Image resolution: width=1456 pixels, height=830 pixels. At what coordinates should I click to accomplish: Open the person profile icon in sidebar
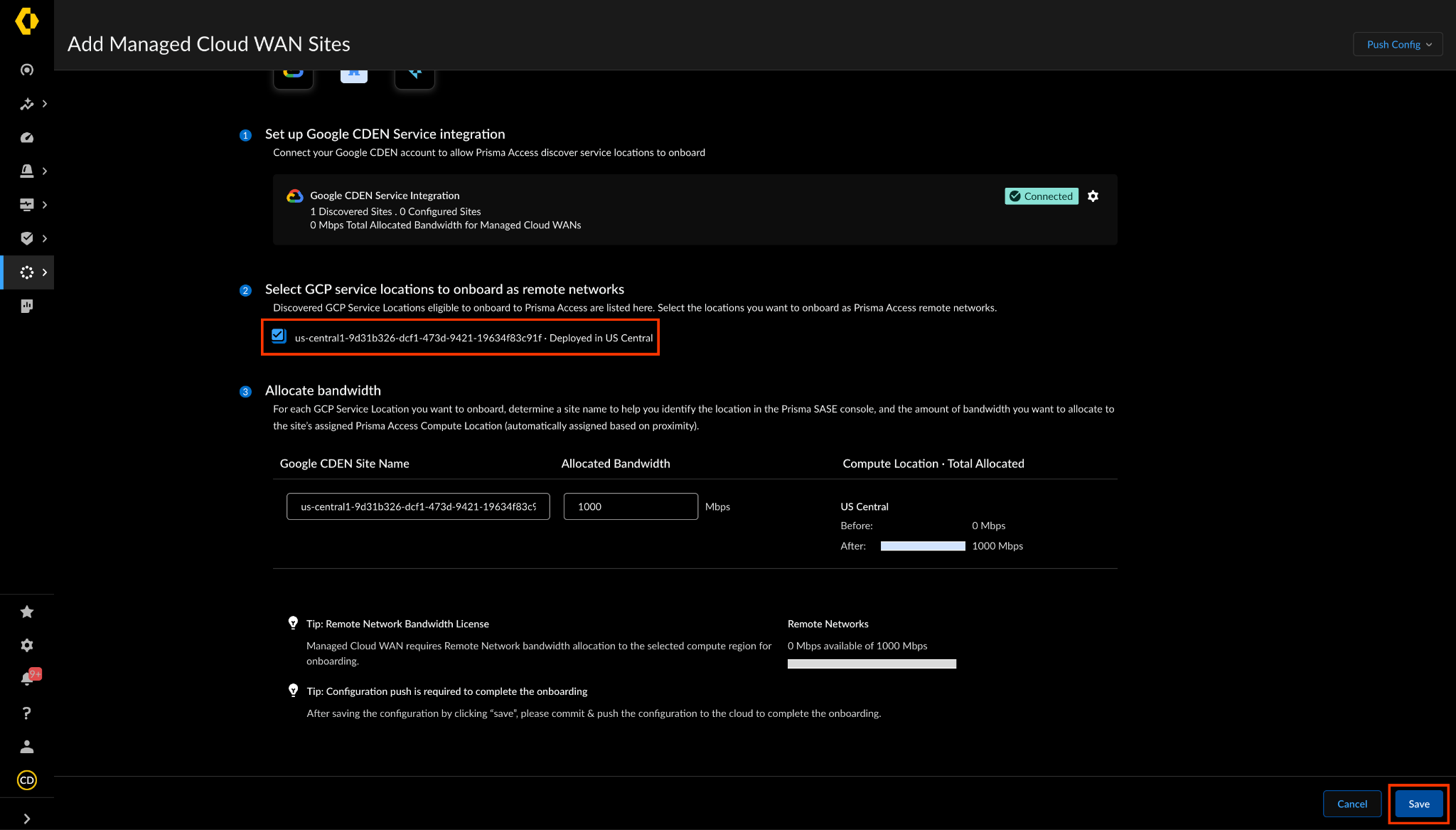[27, 747]
